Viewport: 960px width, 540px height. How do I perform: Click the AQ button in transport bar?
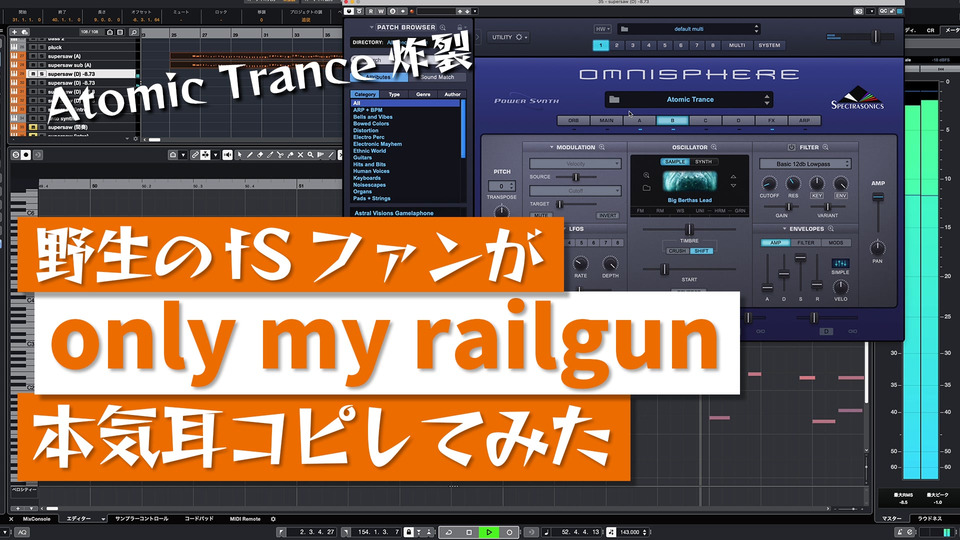point(23,532)
